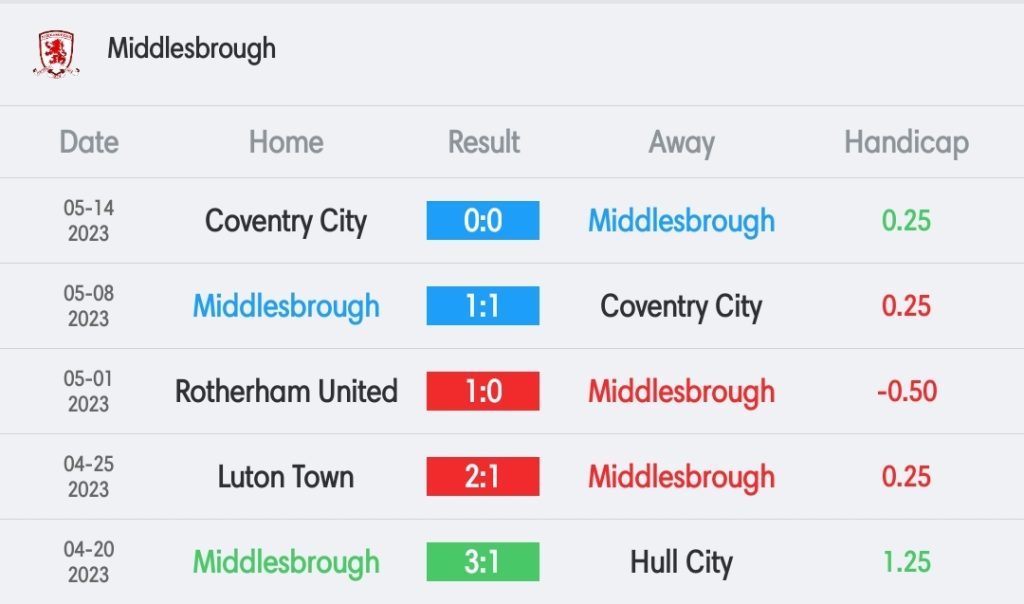Select the Date column header
This screenshot has width=1024, height=604.
(89, 142)
